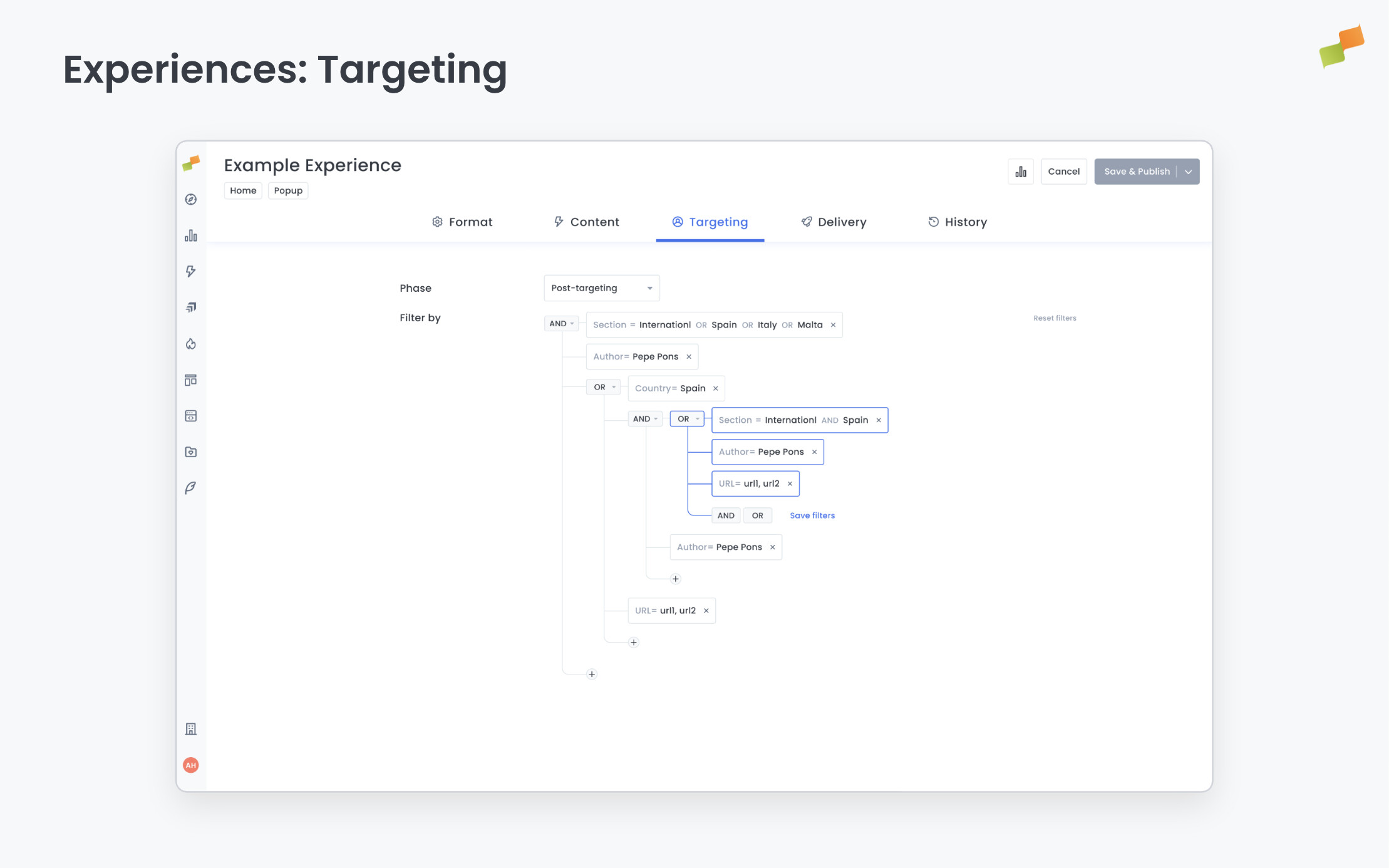Screen dimensions: 1389x868
Task: Open the building organization icon near sidebar bottom
Action: 191,728
